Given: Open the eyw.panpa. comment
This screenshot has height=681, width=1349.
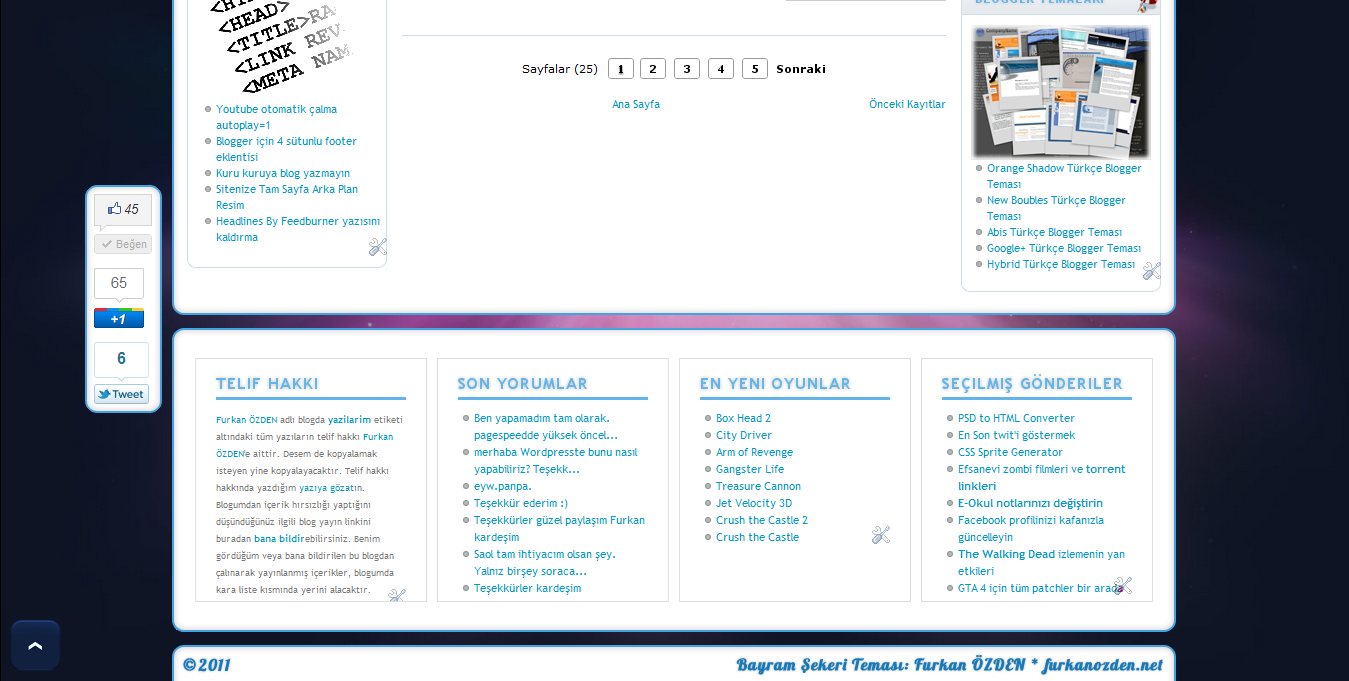Looking at the screenshot, I should pos(502,486).
